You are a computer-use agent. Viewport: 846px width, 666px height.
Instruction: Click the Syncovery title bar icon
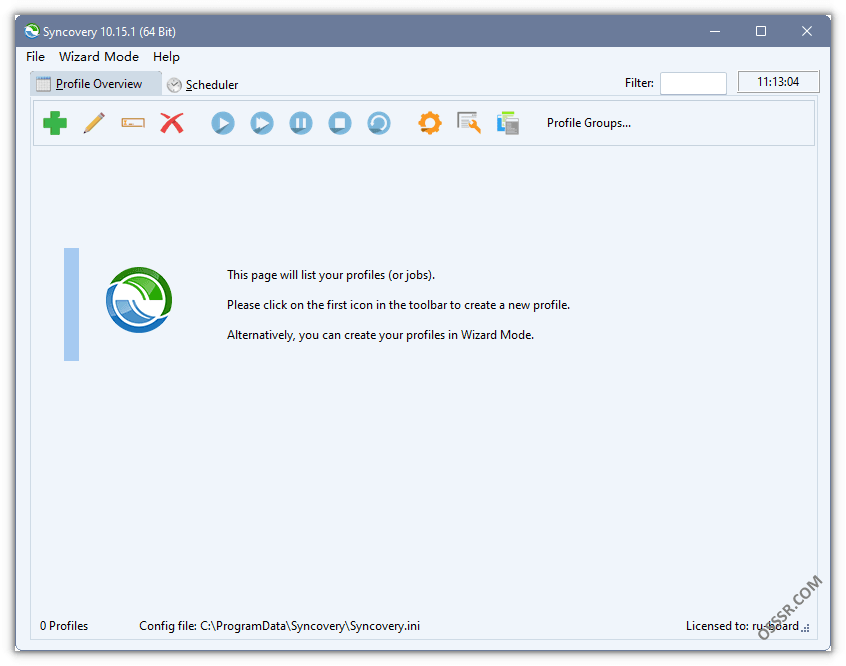[32, 31]
